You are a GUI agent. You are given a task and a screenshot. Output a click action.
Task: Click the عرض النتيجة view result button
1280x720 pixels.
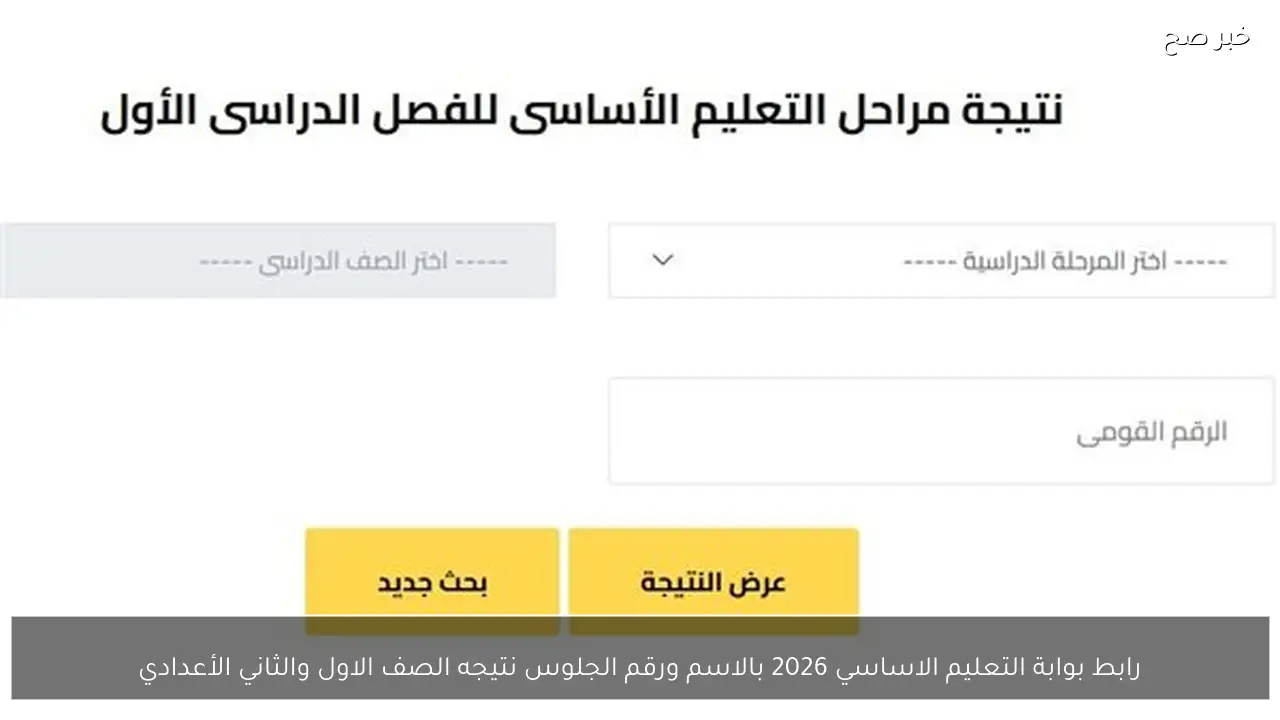(x=713, y=580)
